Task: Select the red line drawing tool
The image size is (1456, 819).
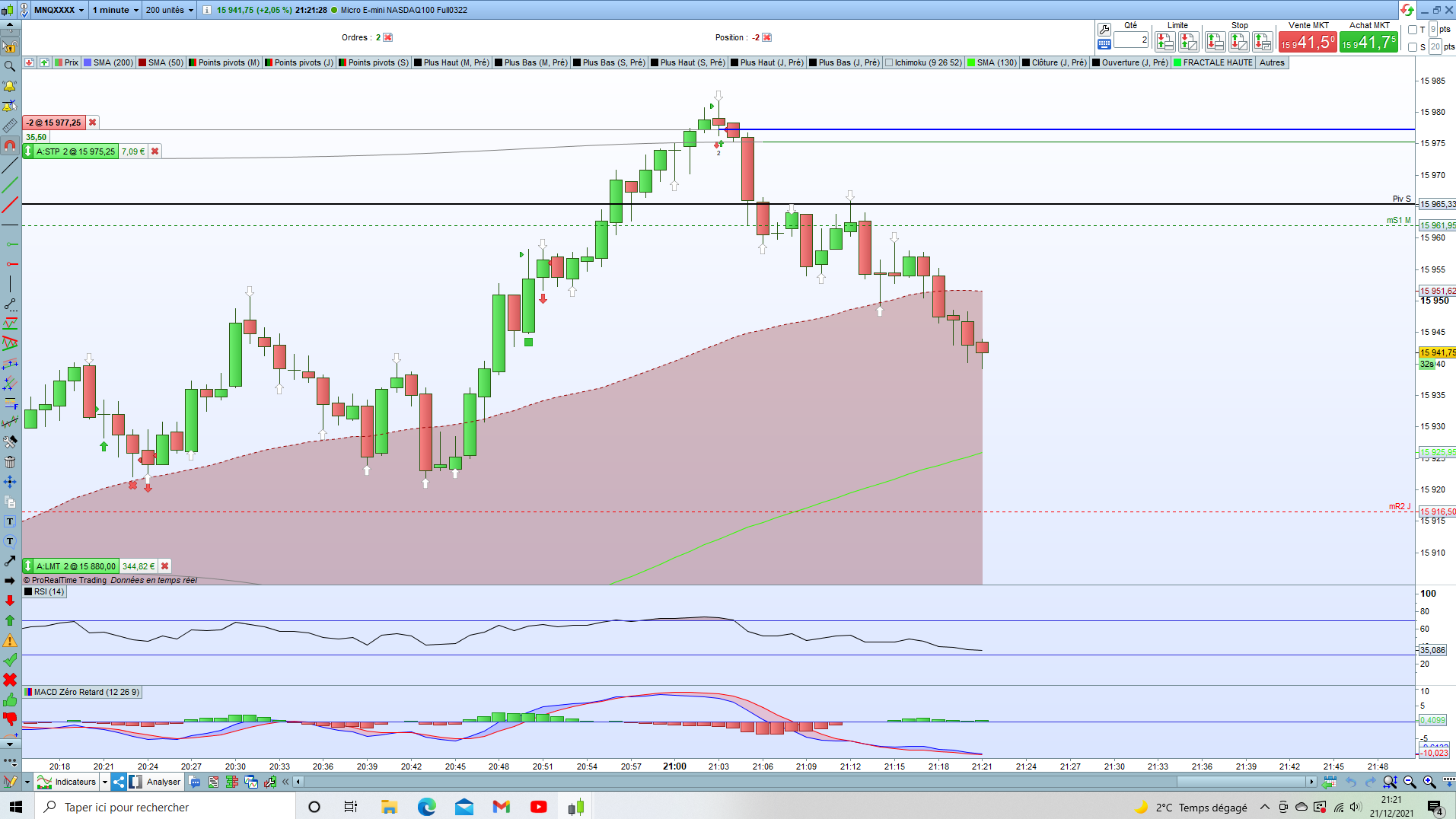Action: pos(10,205)
